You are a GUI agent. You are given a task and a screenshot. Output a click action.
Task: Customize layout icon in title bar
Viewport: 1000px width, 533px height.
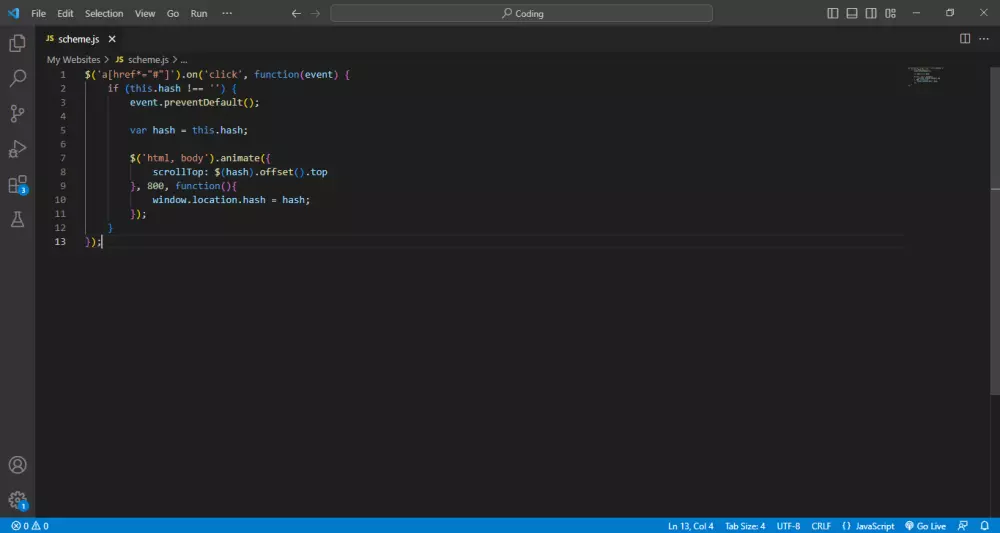(x=890, y=13)
